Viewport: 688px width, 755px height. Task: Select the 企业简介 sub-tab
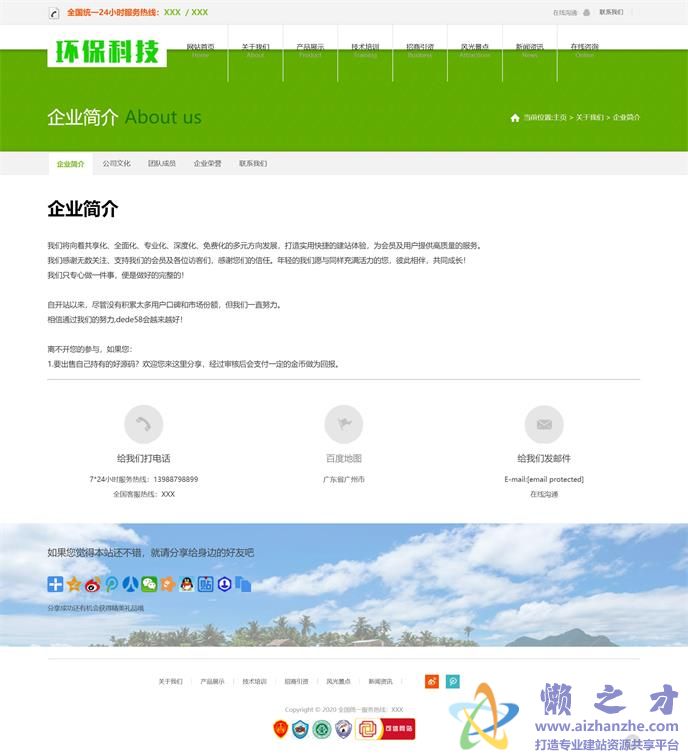tap(70, 164)
